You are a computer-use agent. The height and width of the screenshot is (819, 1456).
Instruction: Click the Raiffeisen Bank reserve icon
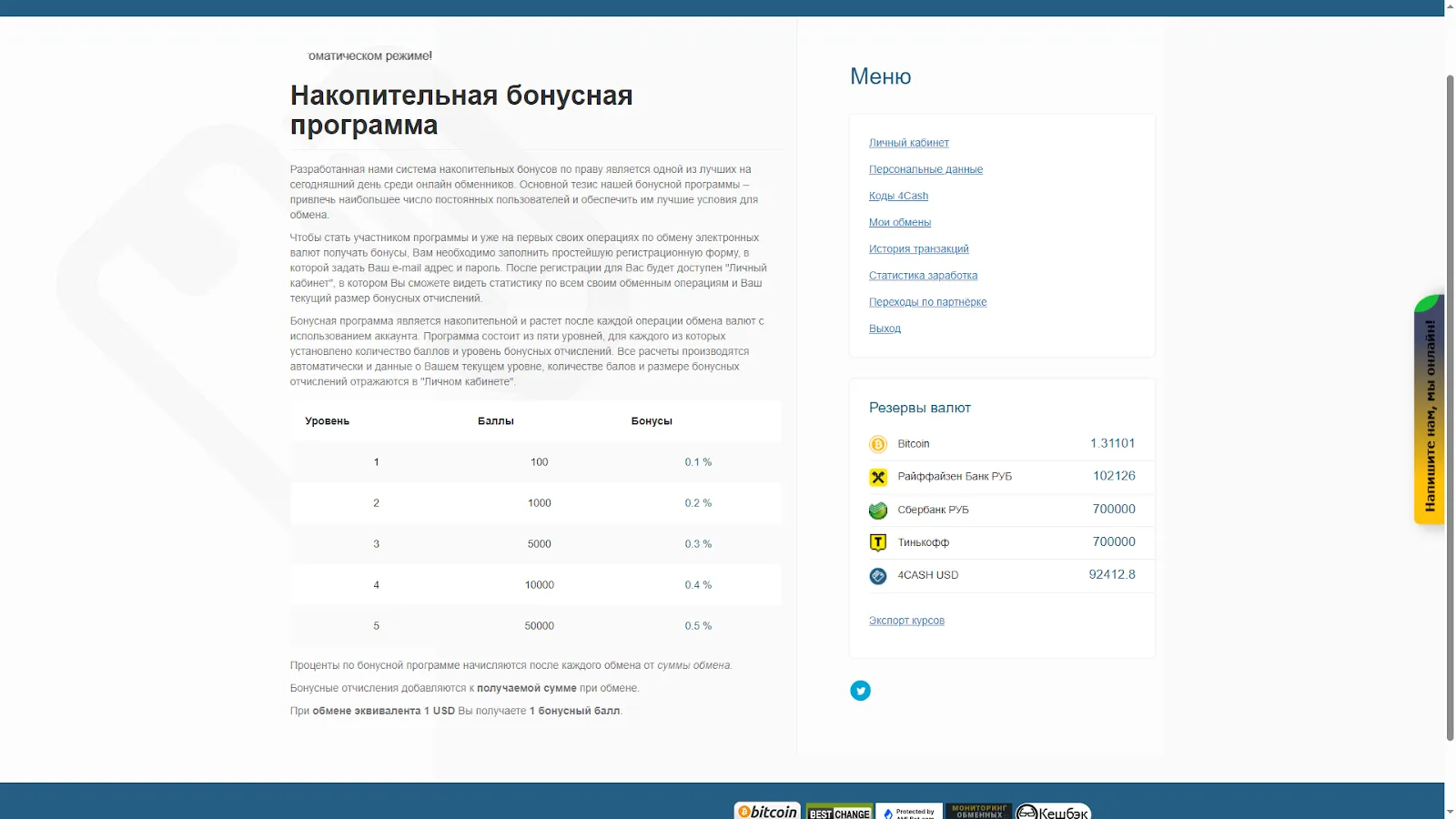coord(878,477)
